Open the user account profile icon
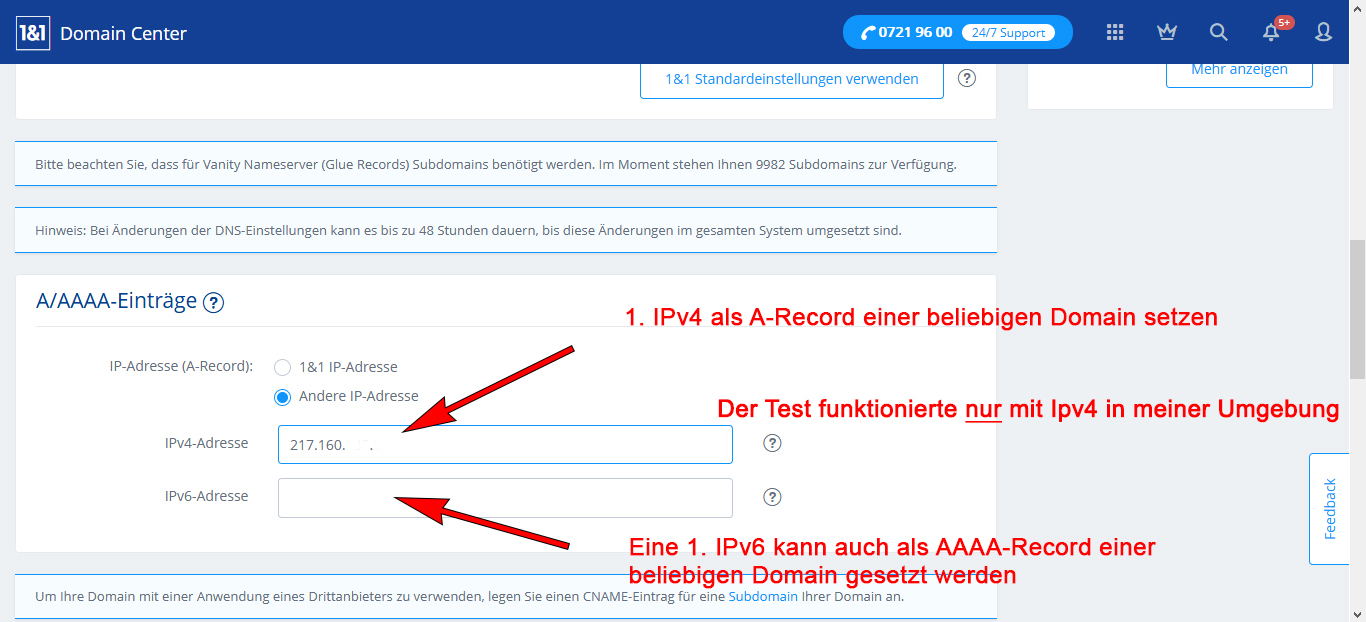 click(1323, 32)
